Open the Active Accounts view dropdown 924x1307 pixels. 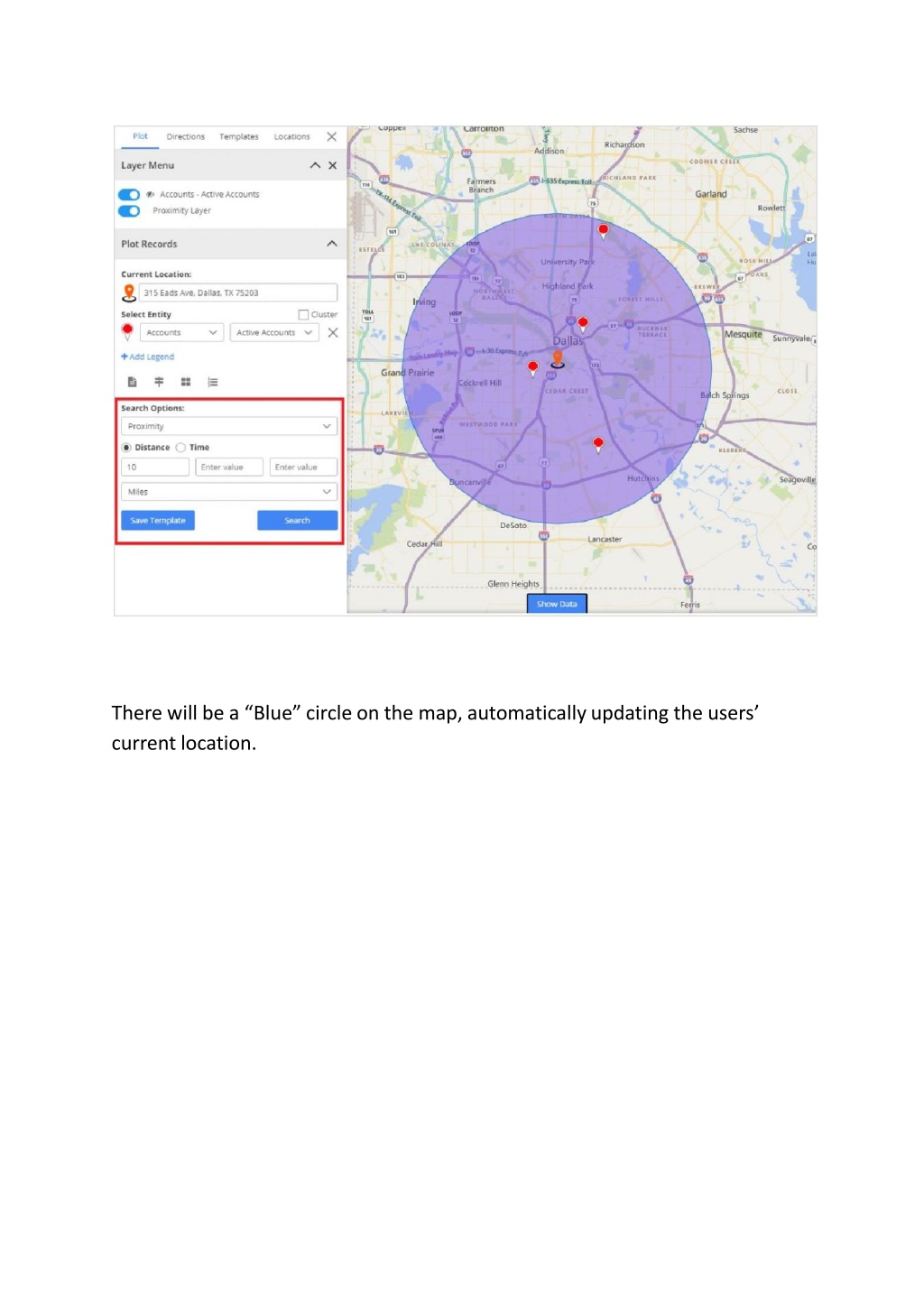(x=274, y=333)
